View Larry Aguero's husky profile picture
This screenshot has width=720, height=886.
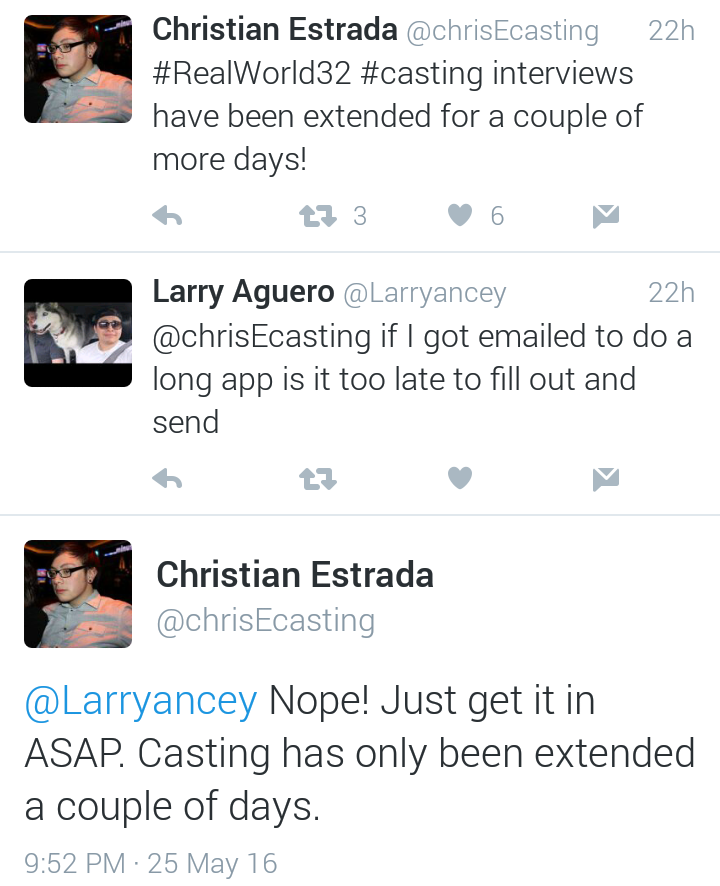click(x=78, y=333)
